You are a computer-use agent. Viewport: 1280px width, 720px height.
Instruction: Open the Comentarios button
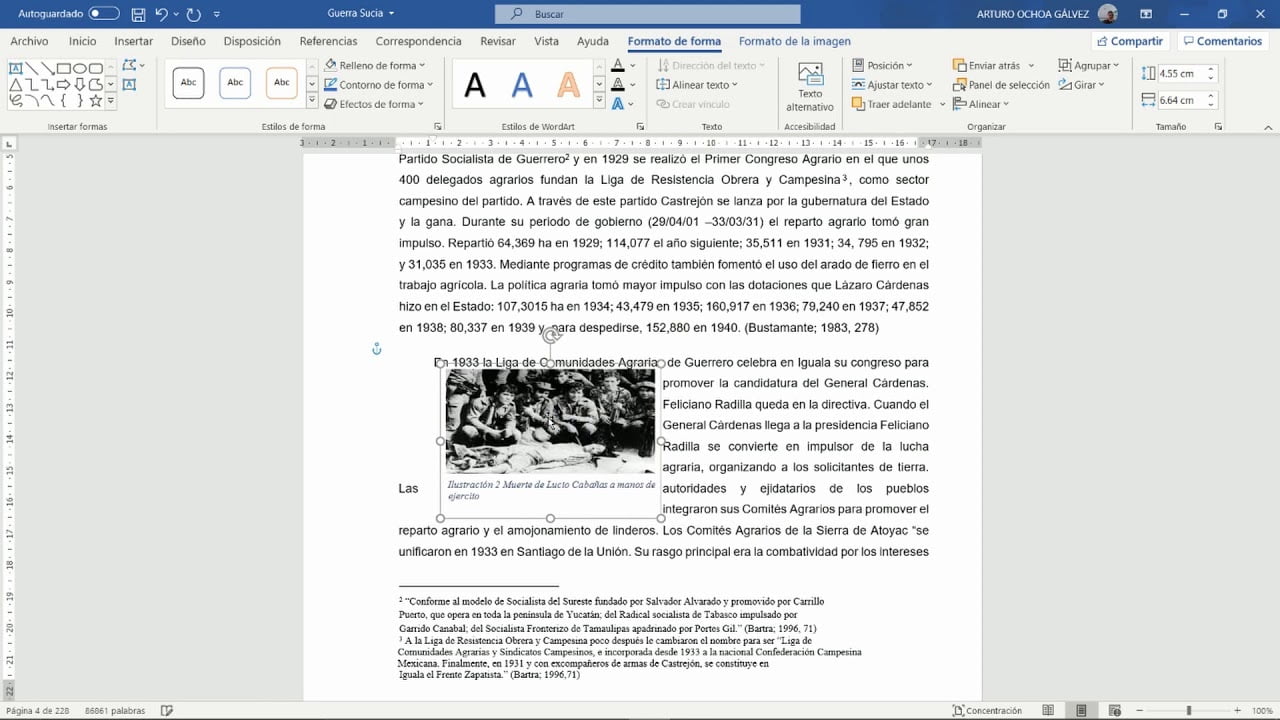tap(1221, 41)
